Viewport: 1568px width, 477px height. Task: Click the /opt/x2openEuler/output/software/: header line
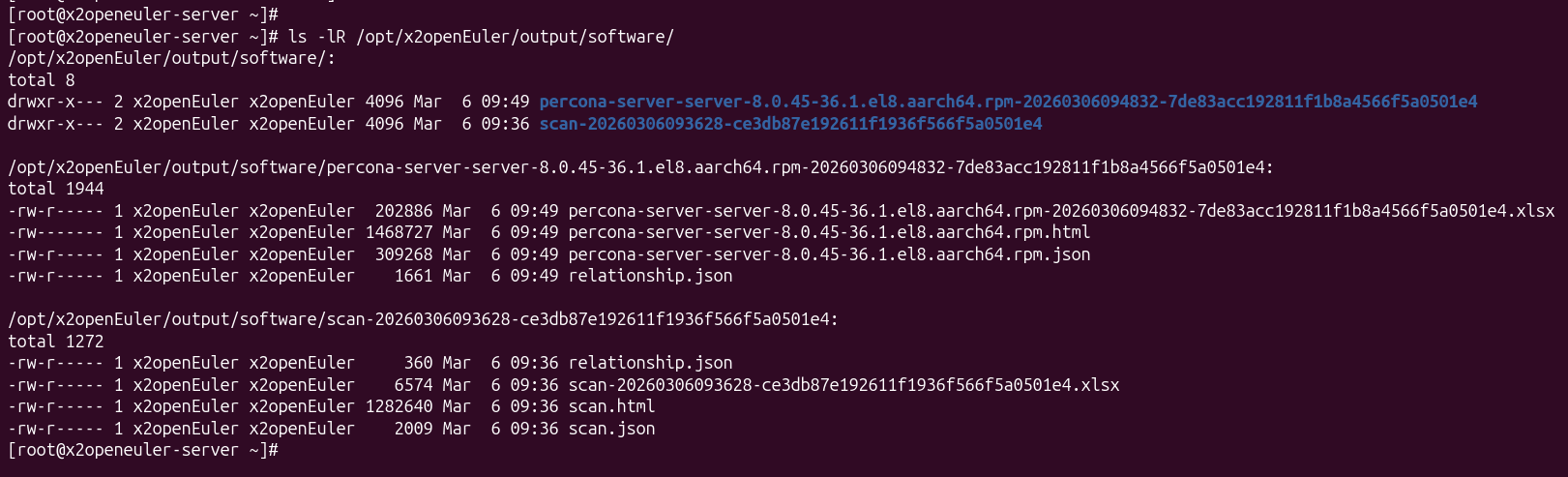[x=171, y=58]
